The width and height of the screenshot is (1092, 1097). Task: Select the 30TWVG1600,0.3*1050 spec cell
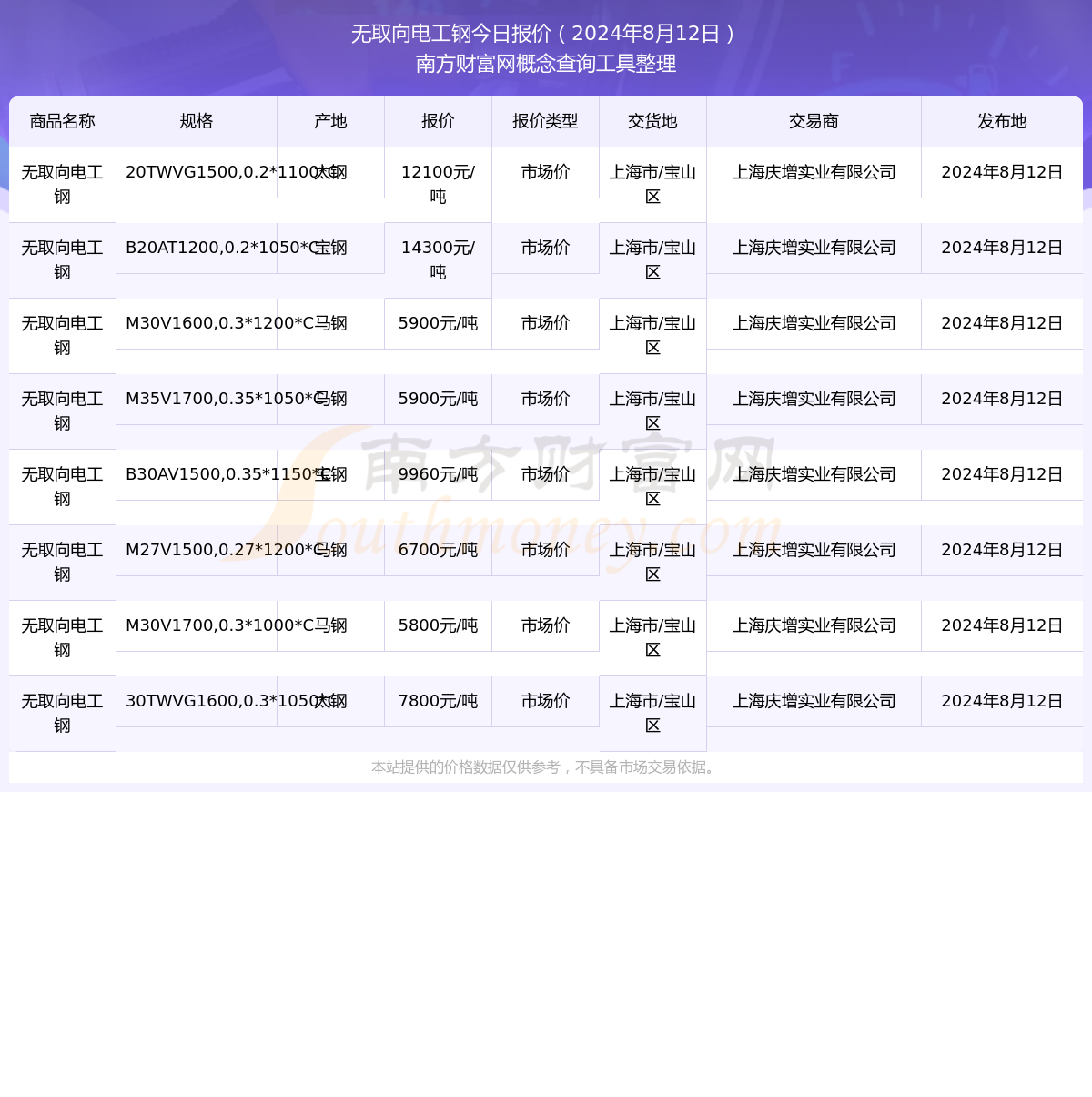coord(197,701)
